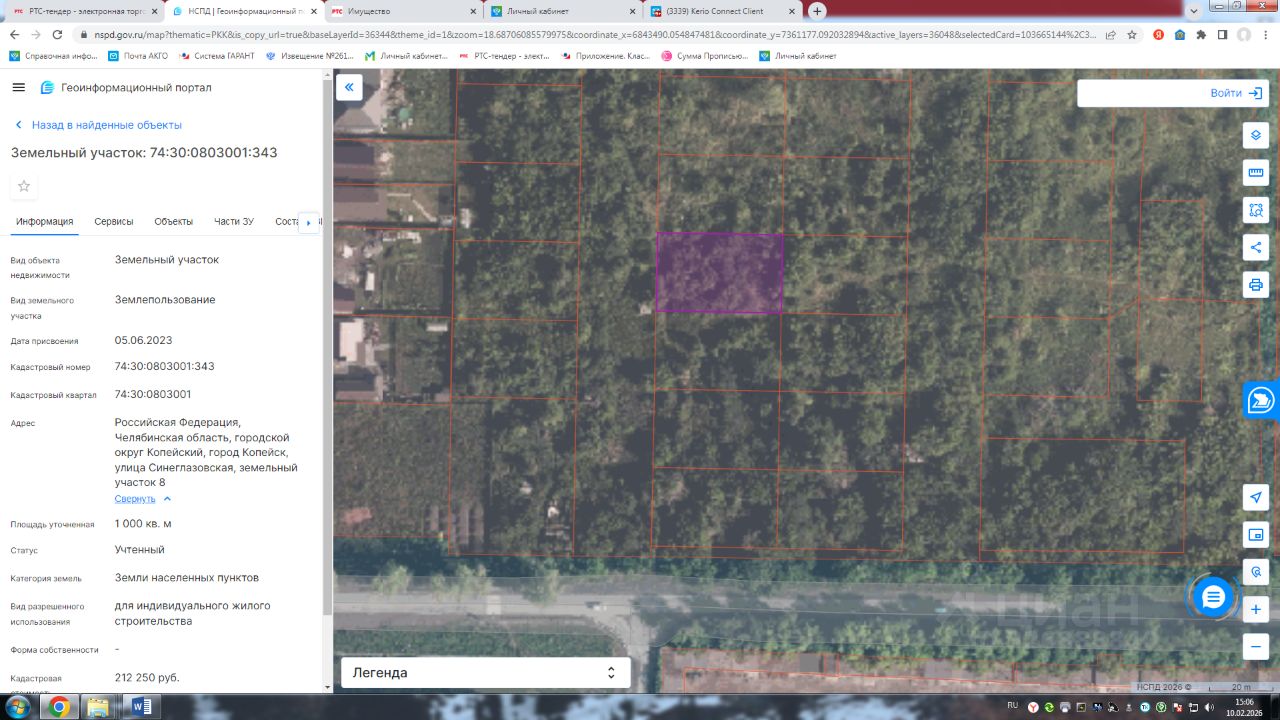This screenshot has width=1280, height=720.
Task: Reload the browser page
Action: pos(59,34)
